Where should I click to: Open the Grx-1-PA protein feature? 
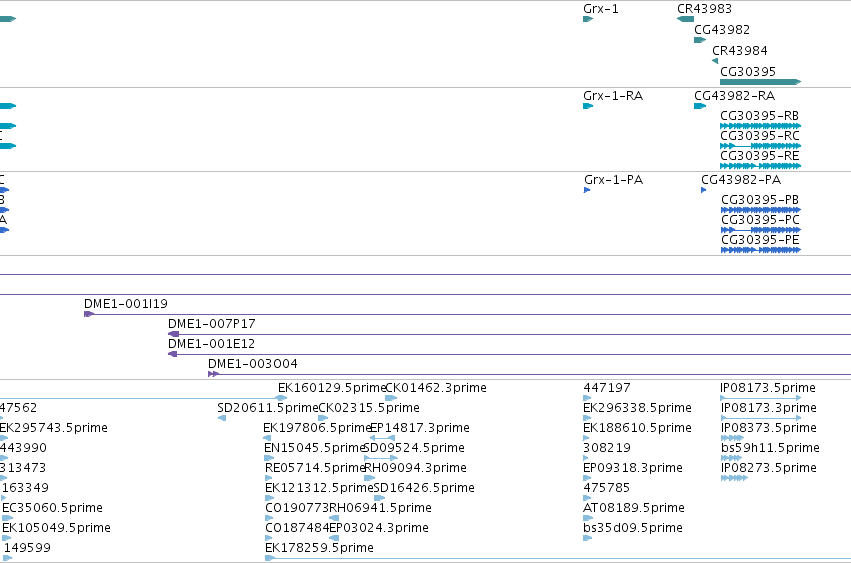(587, 190)
